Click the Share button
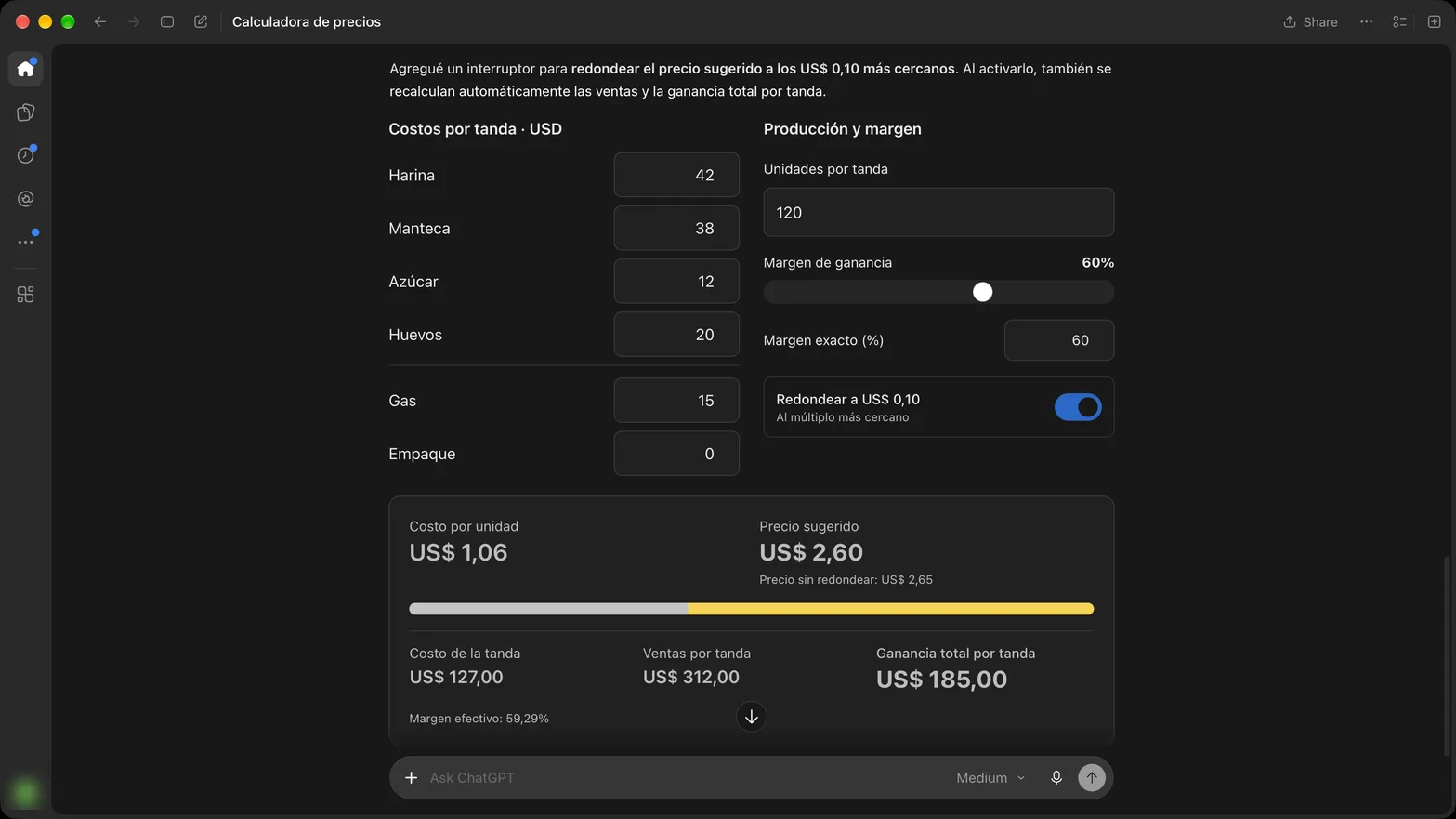The width and height of the screenshot is (1456, 819). 1310,21
